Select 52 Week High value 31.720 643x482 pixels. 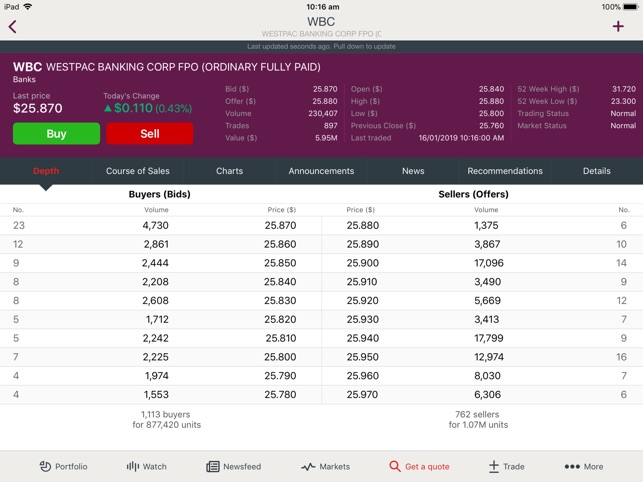624,89
